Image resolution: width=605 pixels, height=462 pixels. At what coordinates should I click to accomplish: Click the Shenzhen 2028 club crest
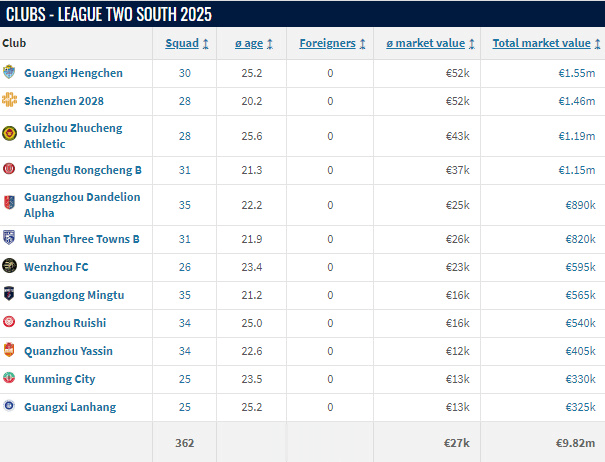point(9,100)
